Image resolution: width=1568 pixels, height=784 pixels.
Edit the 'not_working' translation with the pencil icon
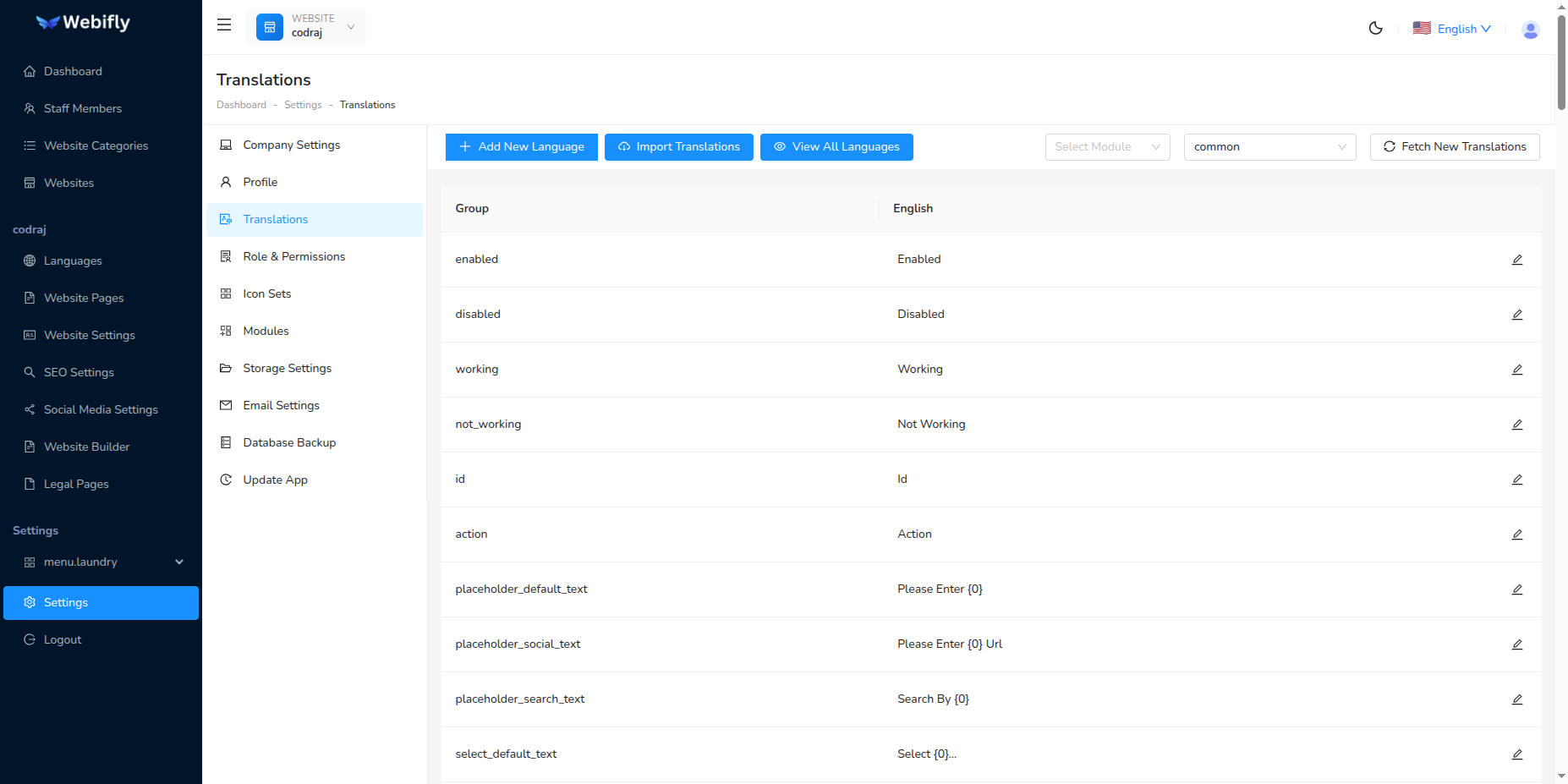(1516, 425)
